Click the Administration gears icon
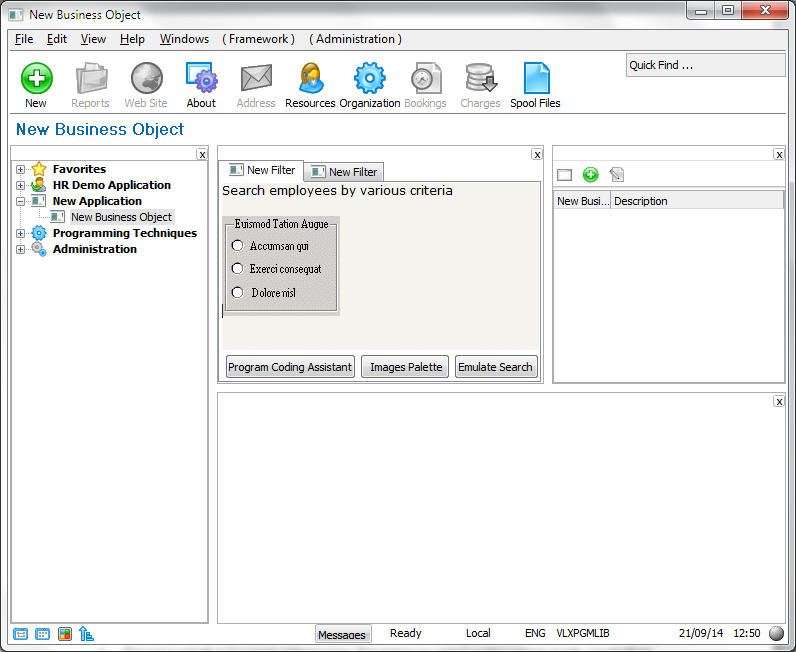 [x=39, y=249]
